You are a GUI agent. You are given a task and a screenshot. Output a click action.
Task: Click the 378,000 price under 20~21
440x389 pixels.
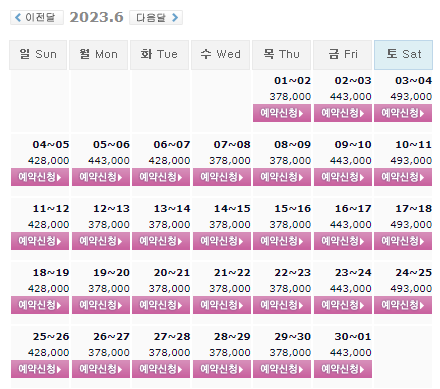(x=169, y=289)
